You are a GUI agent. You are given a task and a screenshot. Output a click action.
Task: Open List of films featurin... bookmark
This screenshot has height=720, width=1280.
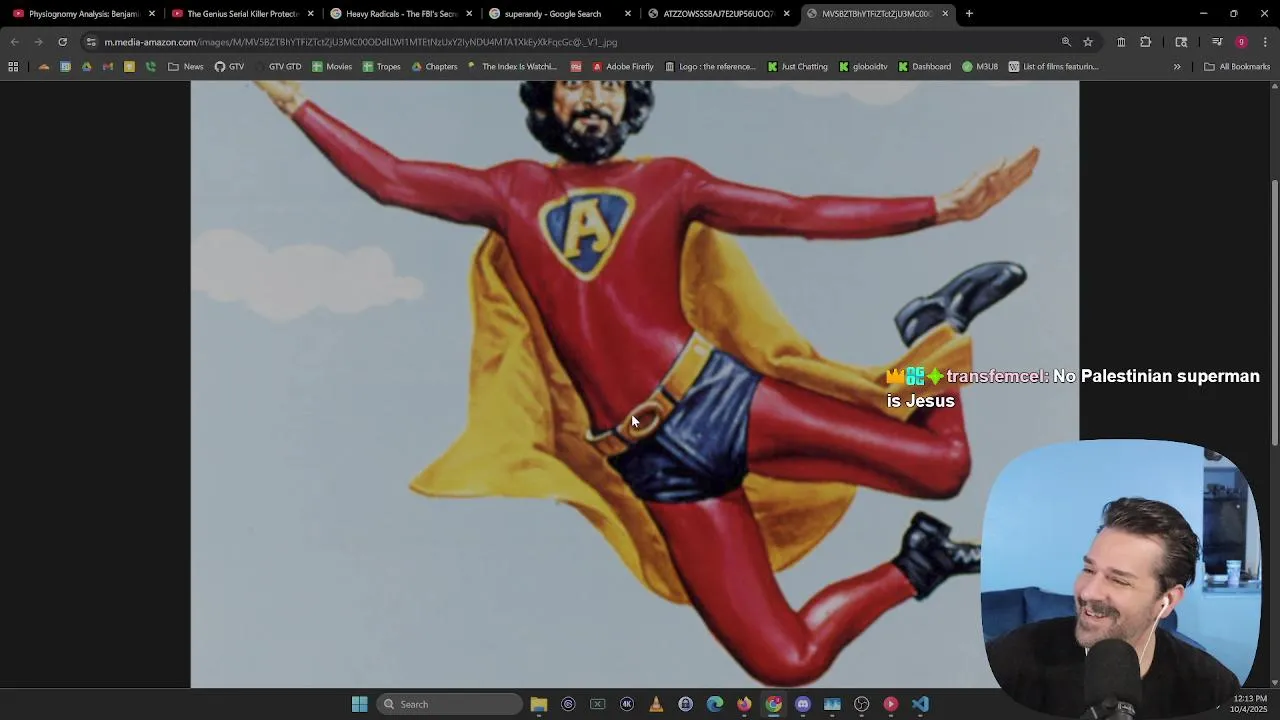click(x=1053, y=67)
